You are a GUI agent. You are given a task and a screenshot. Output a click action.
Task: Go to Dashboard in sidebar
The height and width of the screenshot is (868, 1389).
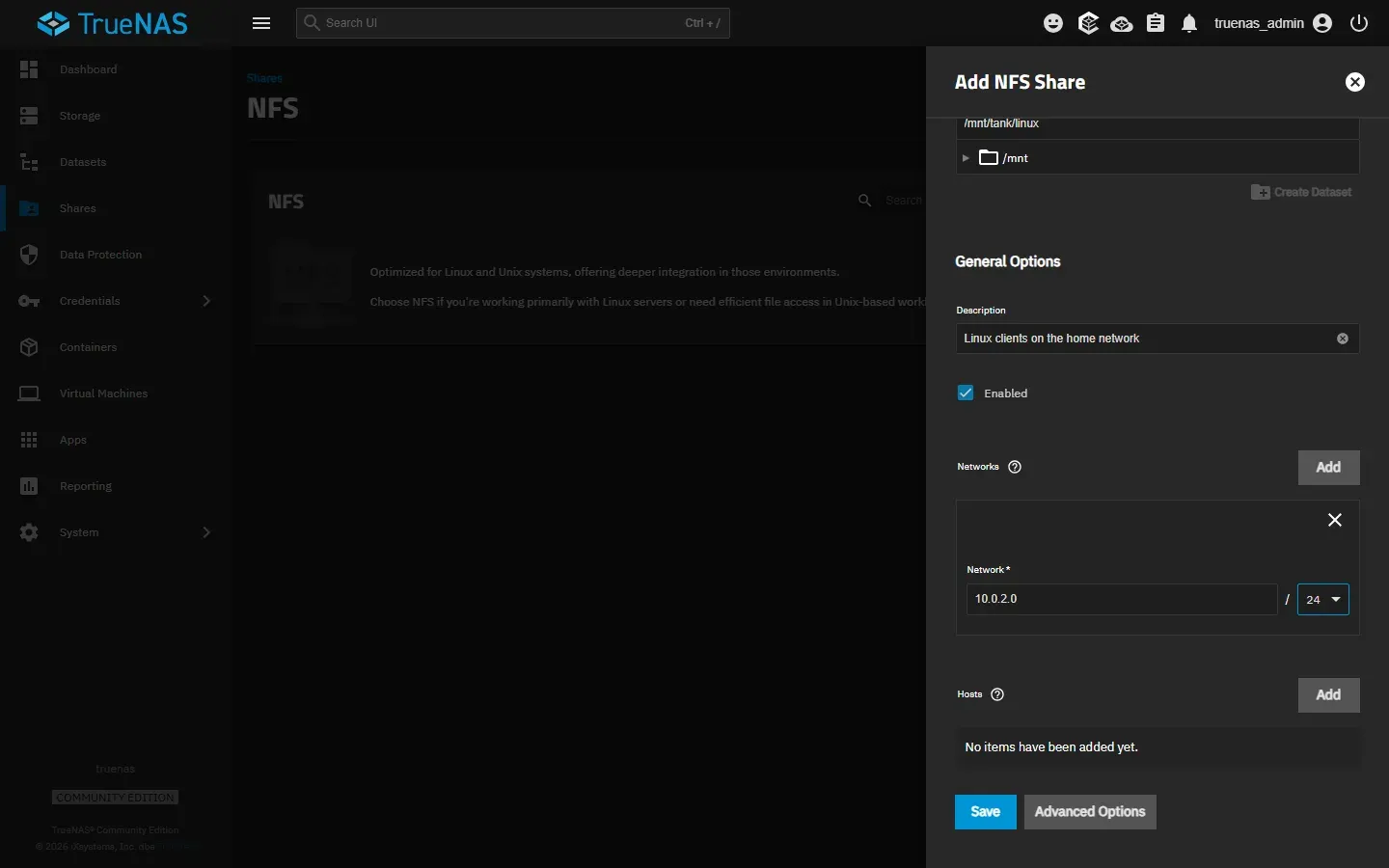[116, 69]
